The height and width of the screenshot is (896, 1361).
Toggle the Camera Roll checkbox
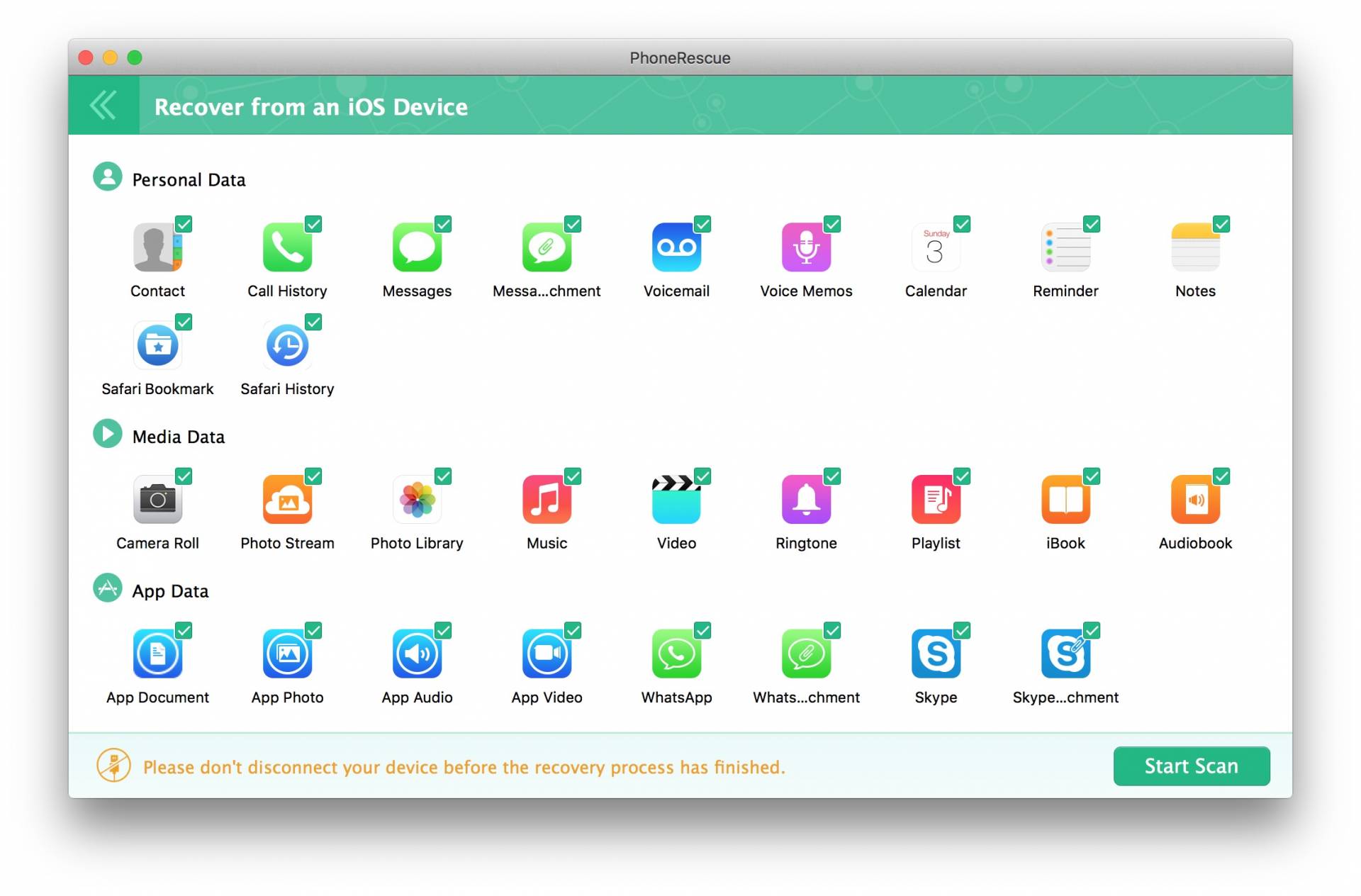pos(184,476)
